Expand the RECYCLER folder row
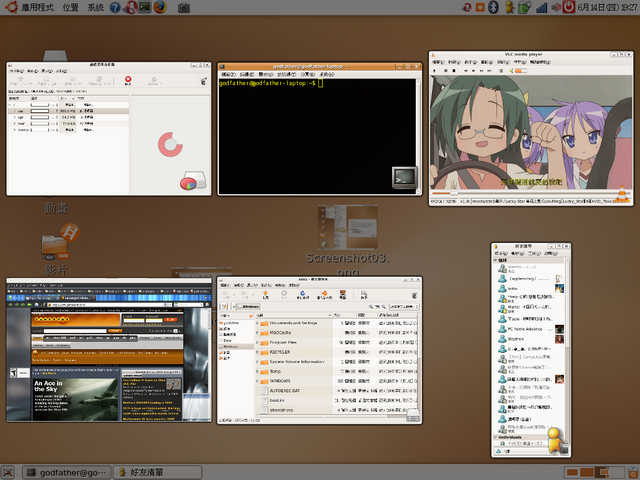Image resolution: width=640 pixels, height=480 pixels. (x=258, y=352)
